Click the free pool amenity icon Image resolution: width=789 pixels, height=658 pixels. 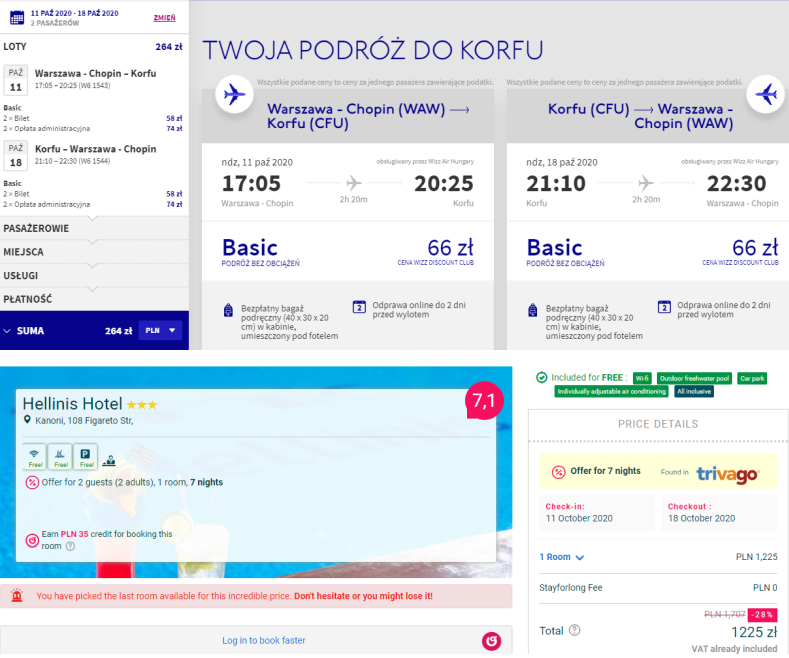click(x=60, y=457)
